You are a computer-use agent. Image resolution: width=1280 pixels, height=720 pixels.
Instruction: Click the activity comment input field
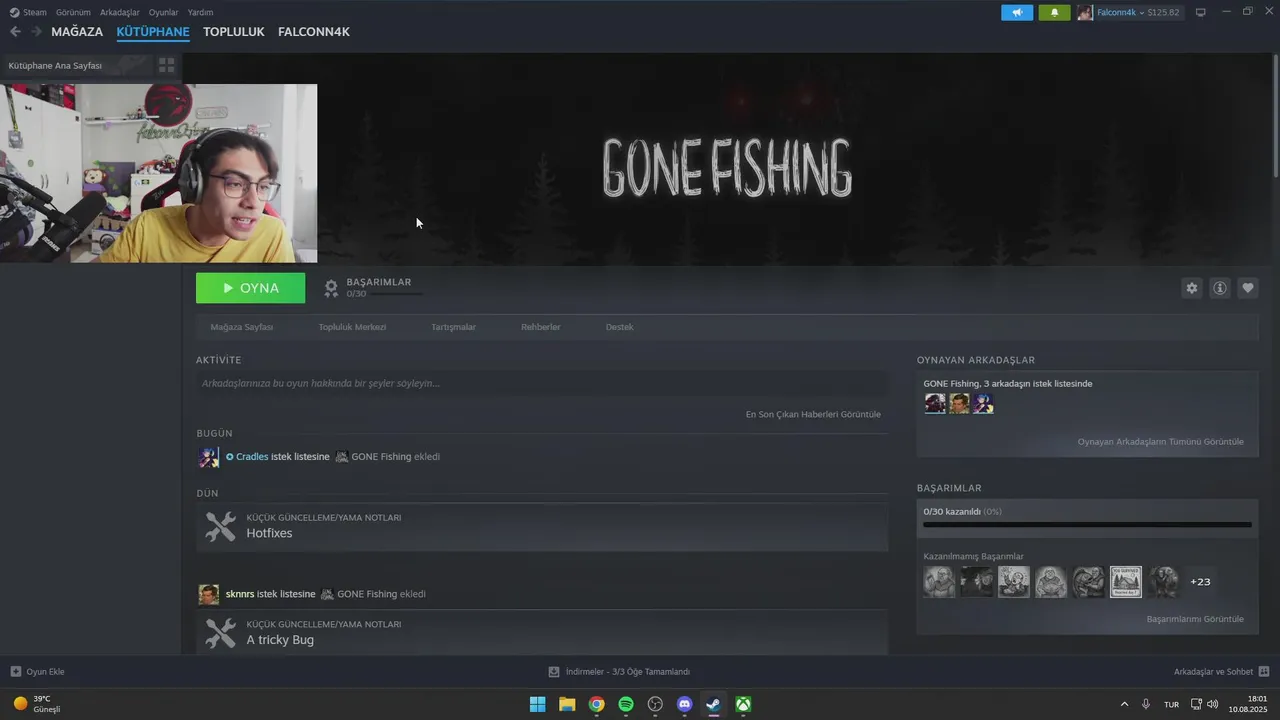(541, 383)
